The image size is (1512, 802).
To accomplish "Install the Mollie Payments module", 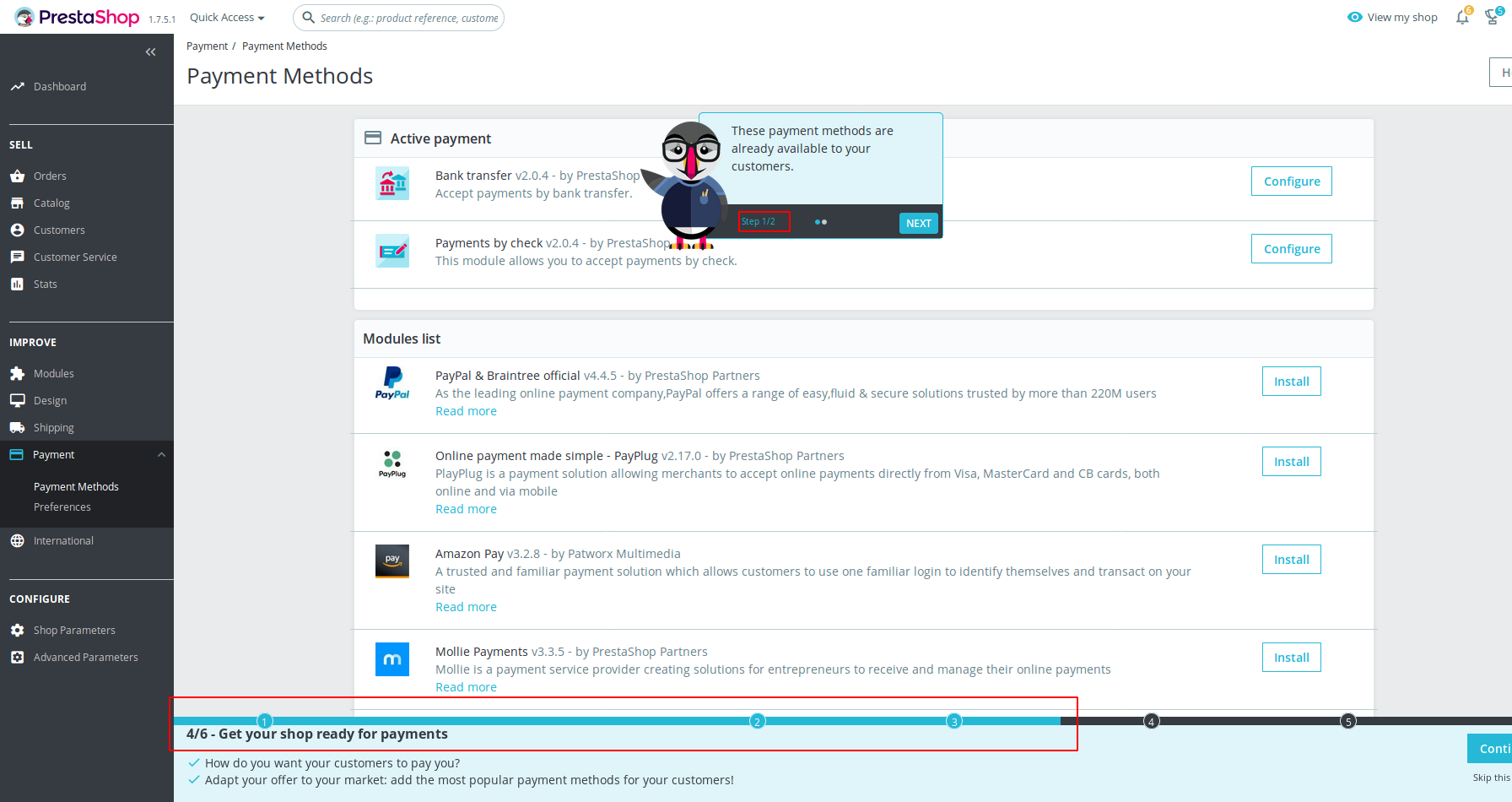I will tap(1292, 658).
